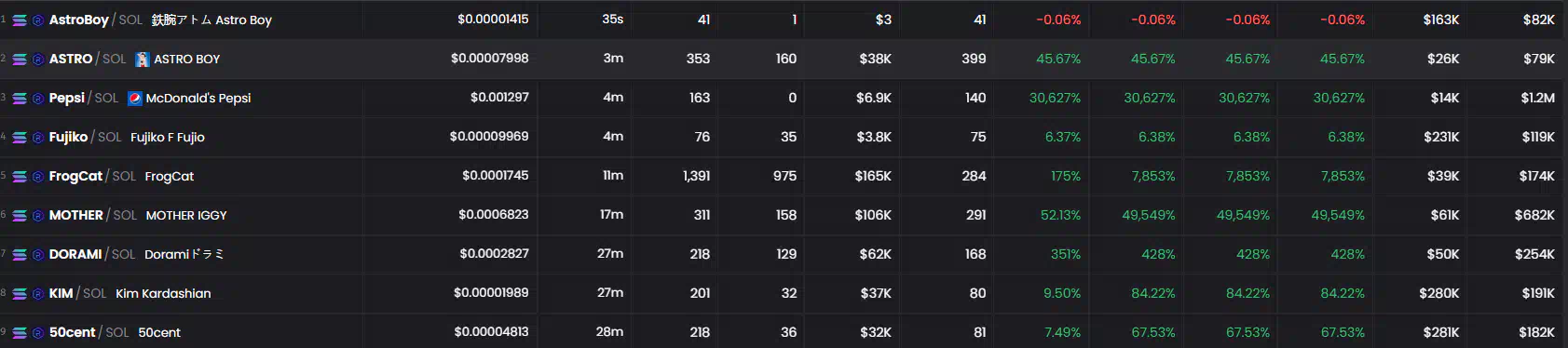The height and width of the screenshot is (348, 1568).
Task: Click the Solana chain icon in FrogCat row
Action: 20,176
